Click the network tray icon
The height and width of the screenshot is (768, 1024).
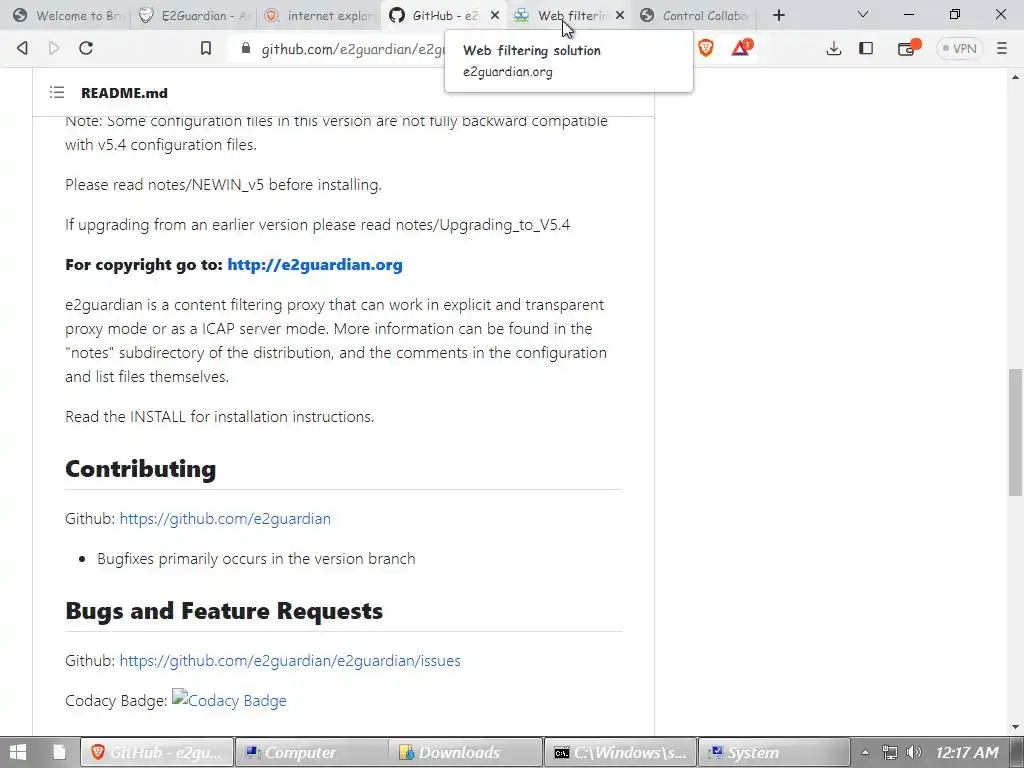point(889,752)
